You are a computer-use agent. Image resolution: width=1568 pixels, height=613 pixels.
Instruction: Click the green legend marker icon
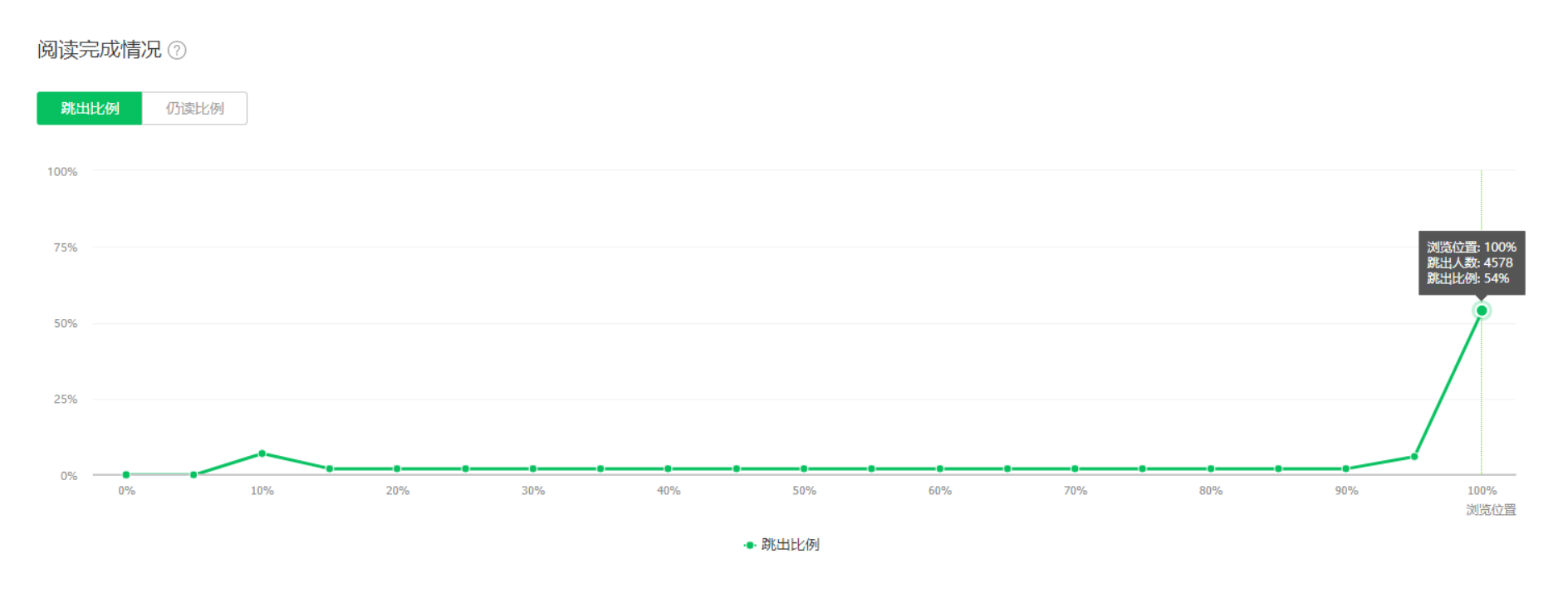[x=750, y=546]
